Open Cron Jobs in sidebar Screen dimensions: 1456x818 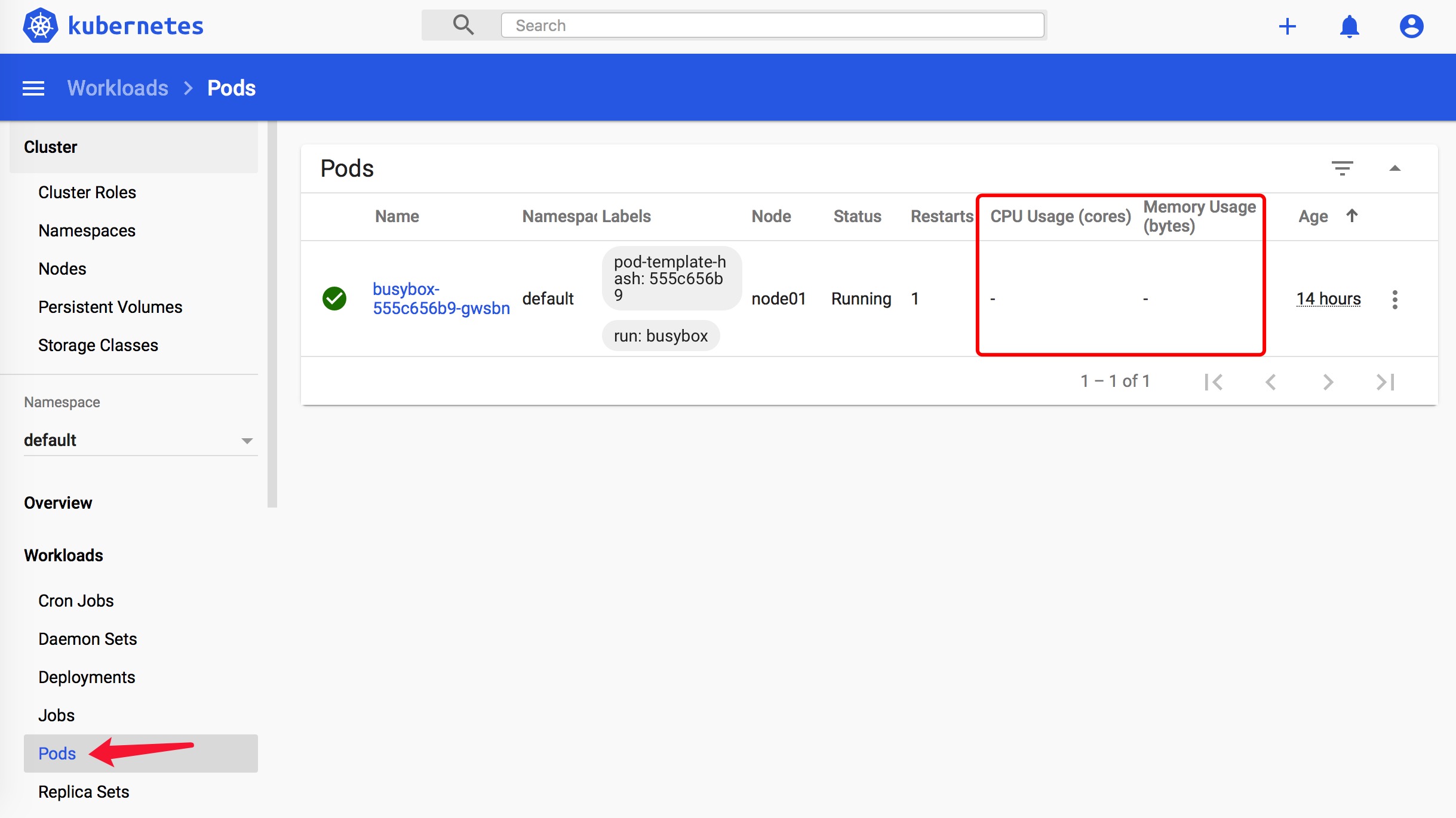[x=76, y=601]
